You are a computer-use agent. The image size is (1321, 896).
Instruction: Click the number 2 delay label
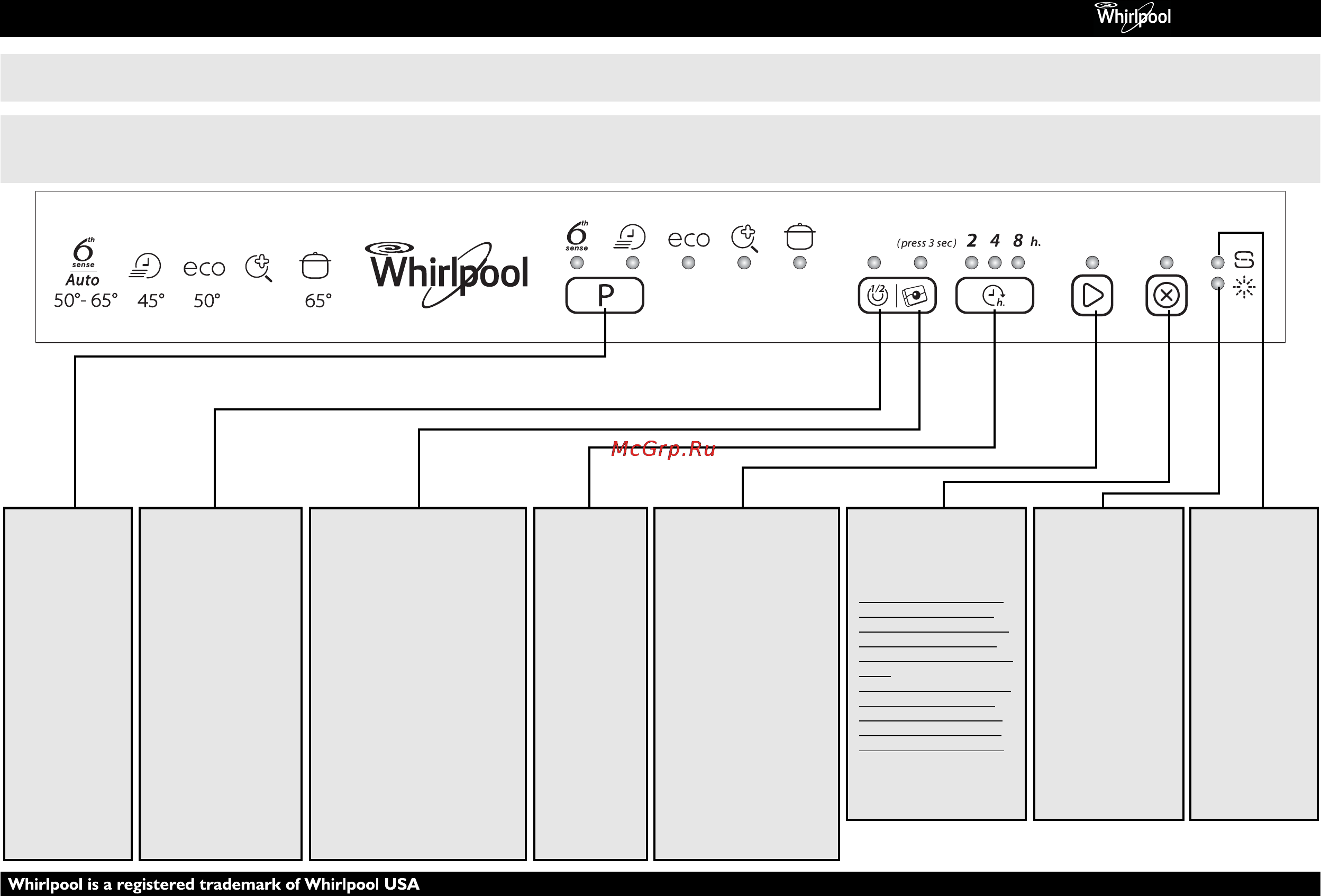point(972,241)
